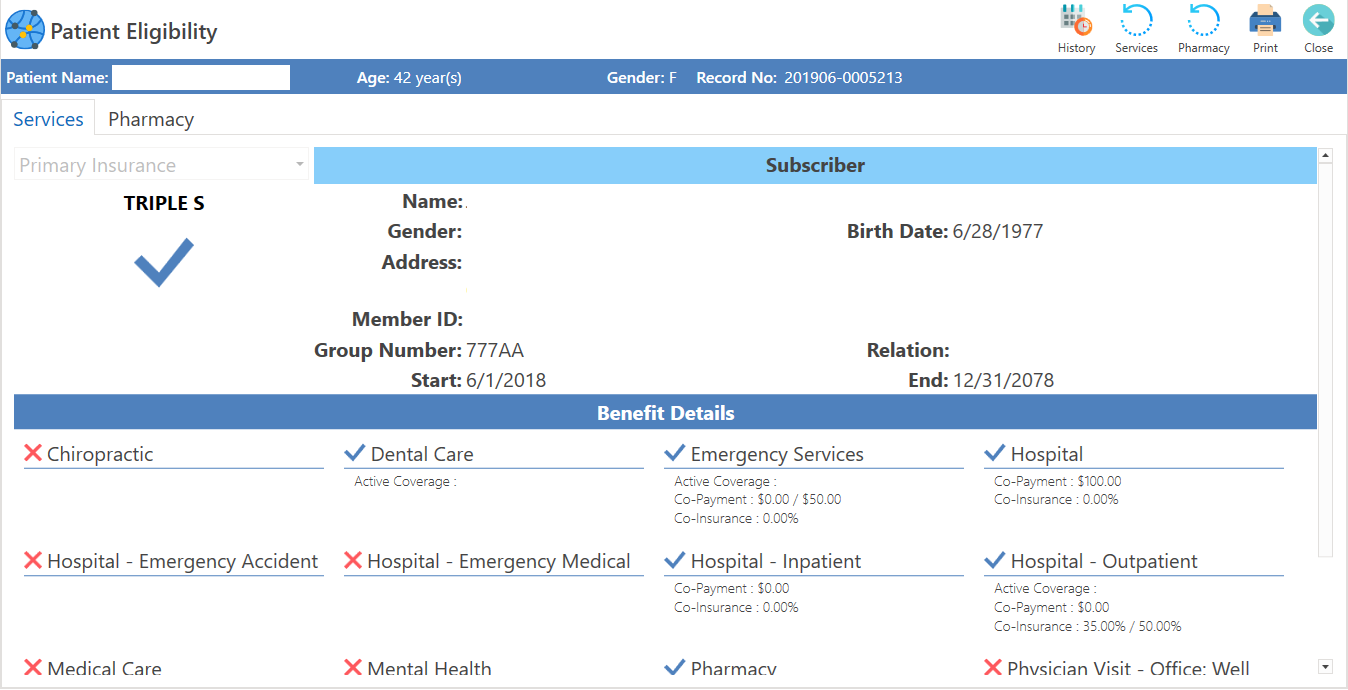Click Hospital Co-Payment $100.00 line
1348x690 pixels.
1058,481
